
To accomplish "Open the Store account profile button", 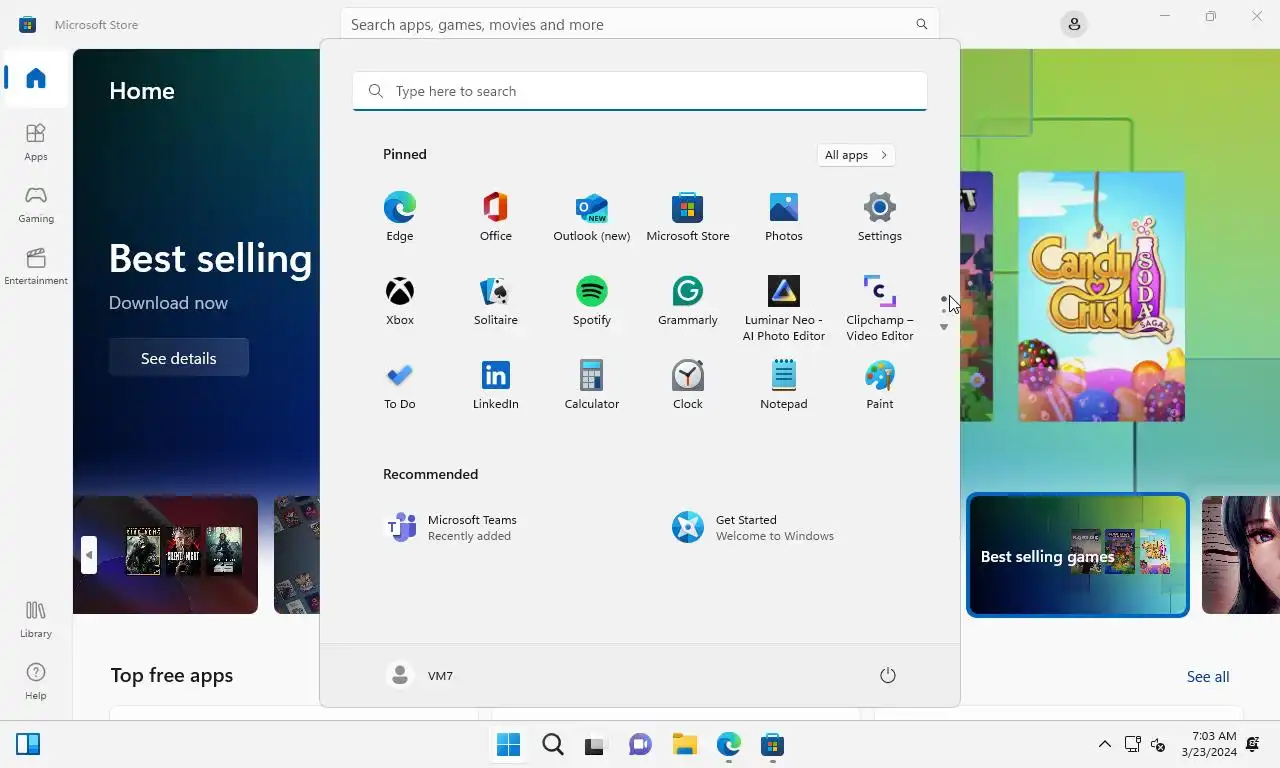I will pyautogui.click(x=1074, y=24).
